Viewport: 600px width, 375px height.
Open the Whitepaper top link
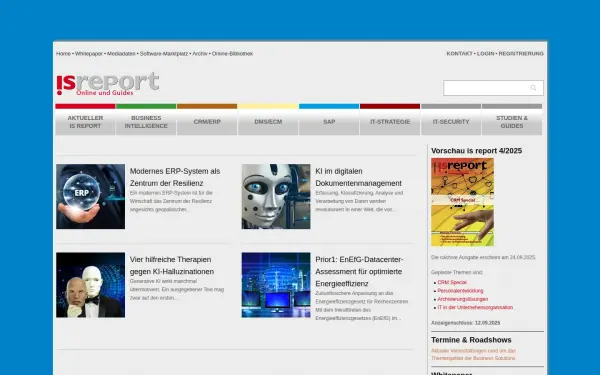[89, 54]
